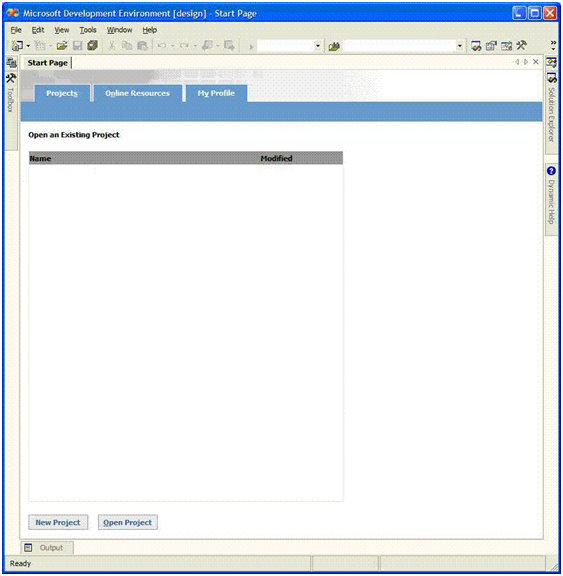Image resolution: width=563 pixels, height=576 pixels.
Task: Click the Open Project button
Action: [x=128, y=522]
